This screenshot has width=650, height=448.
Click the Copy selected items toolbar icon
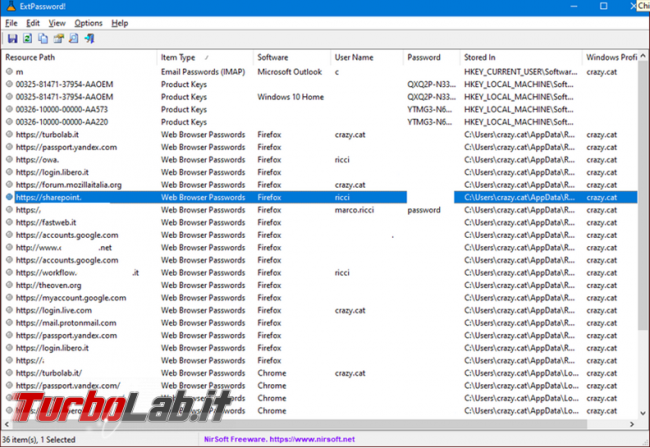pos(43,39)
